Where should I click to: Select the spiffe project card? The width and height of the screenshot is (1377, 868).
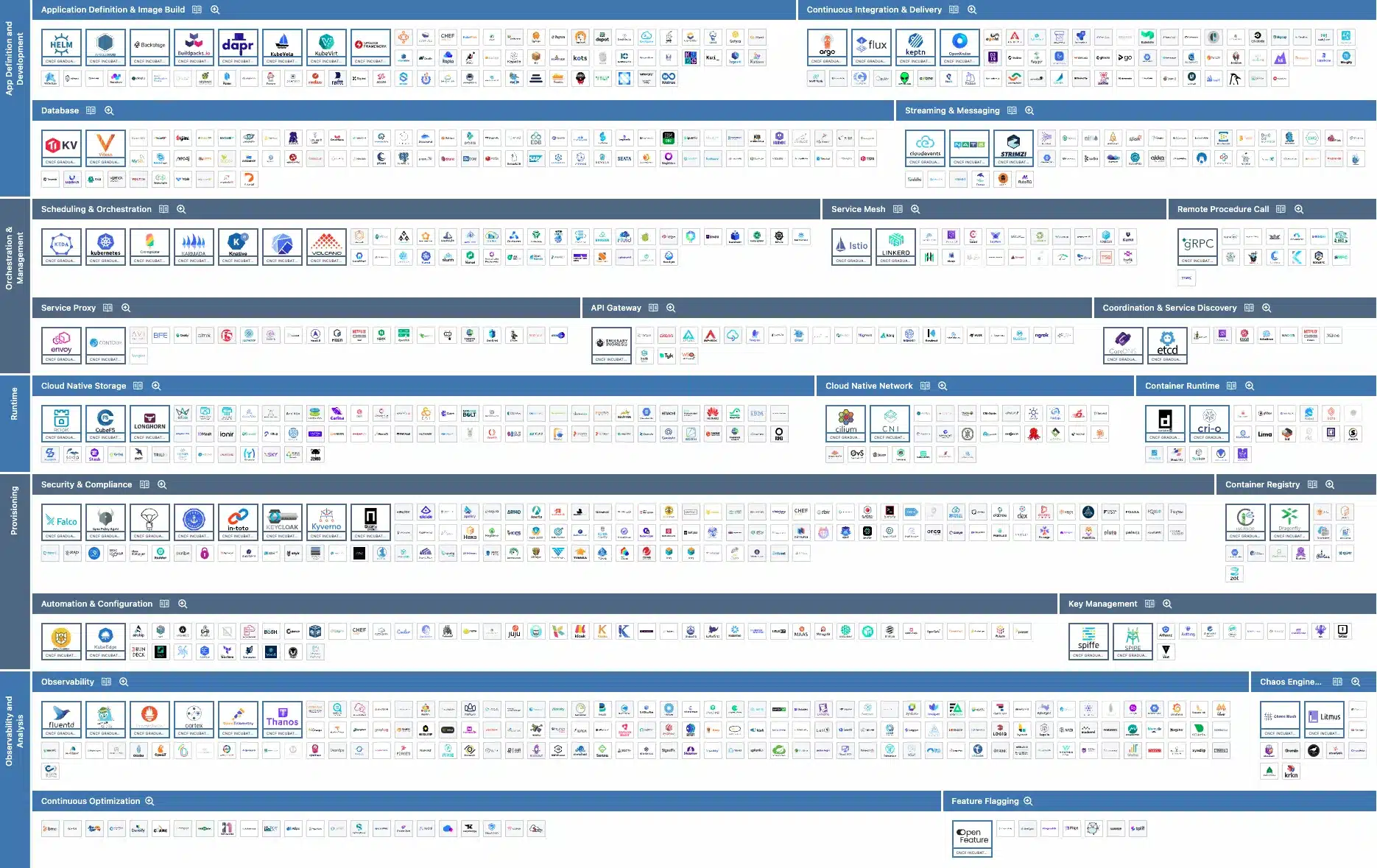(x=1088, y=641)
